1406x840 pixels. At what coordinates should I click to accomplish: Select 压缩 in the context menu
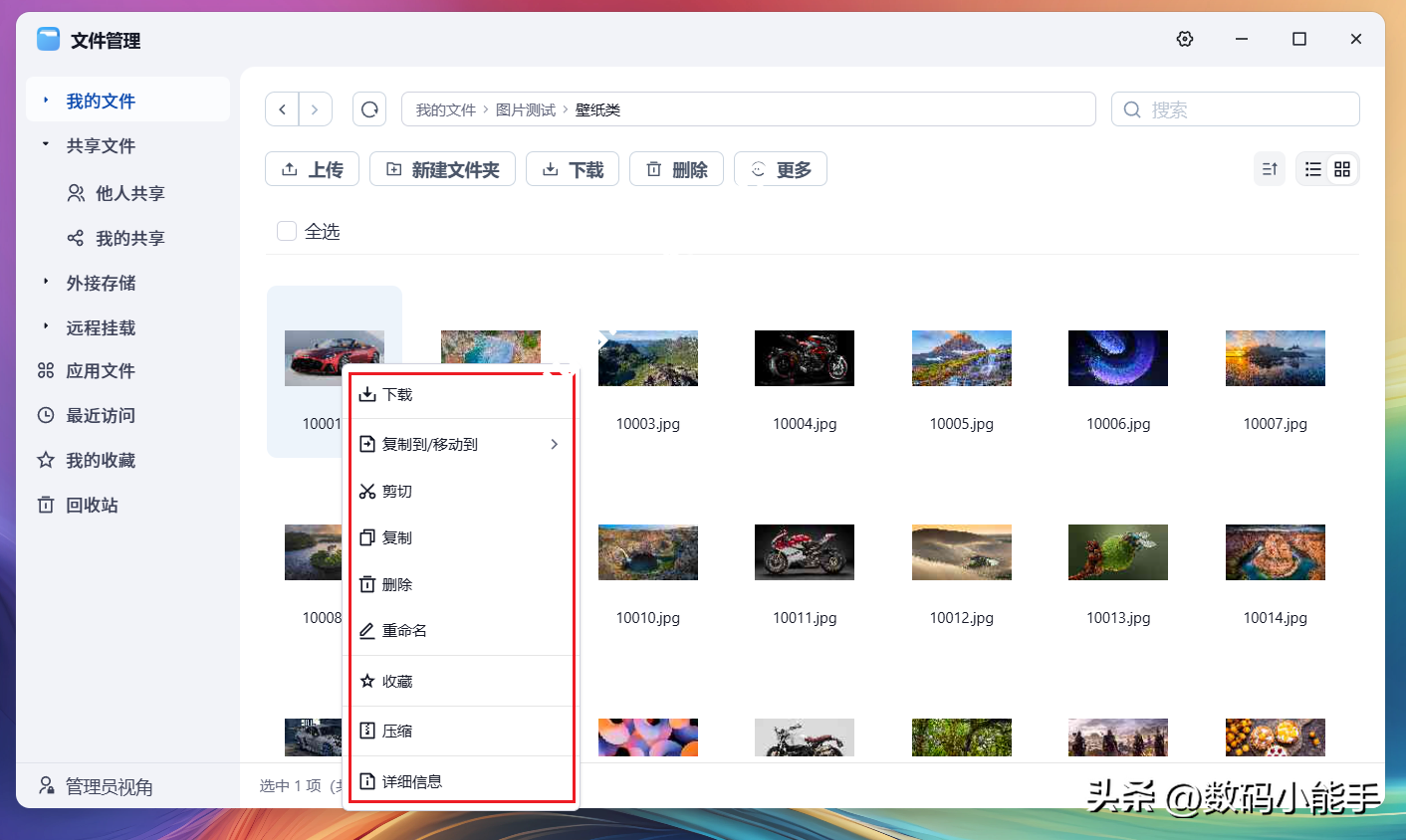(397, 731)
